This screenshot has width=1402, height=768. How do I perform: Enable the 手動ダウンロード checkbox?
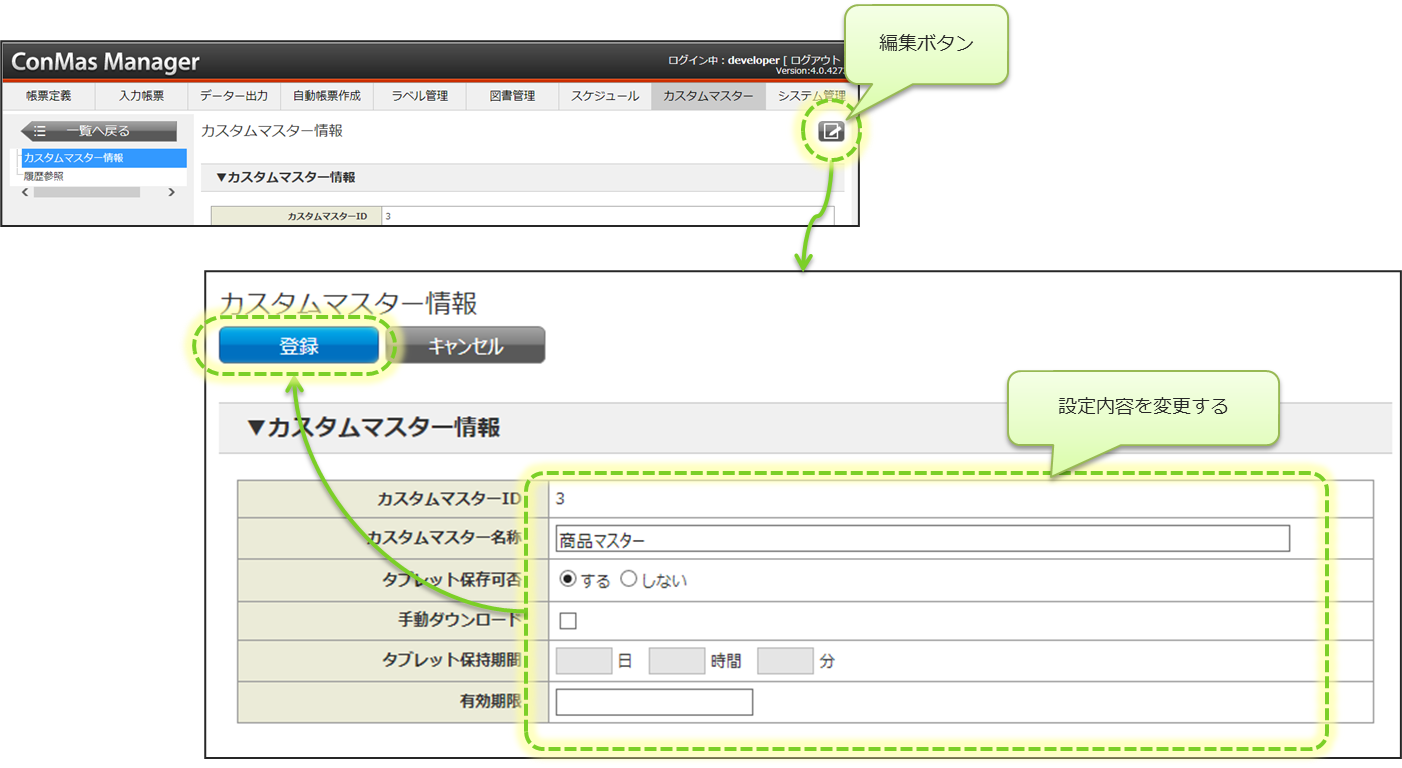pyautogui.click(x=568, y=621)
